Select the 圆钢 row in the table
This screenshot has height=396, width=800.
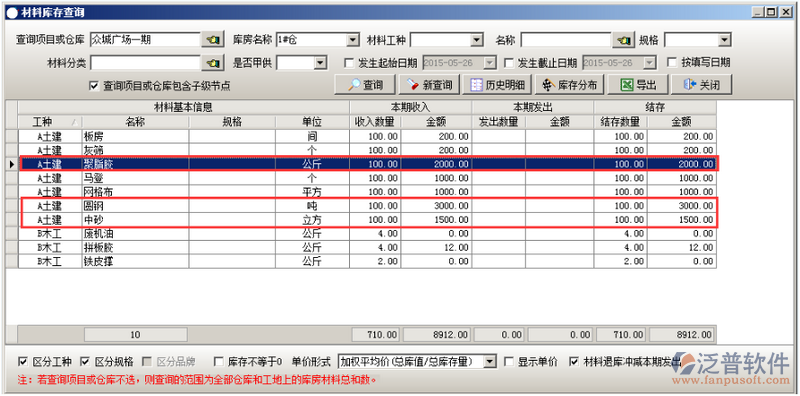click(367, 206)
